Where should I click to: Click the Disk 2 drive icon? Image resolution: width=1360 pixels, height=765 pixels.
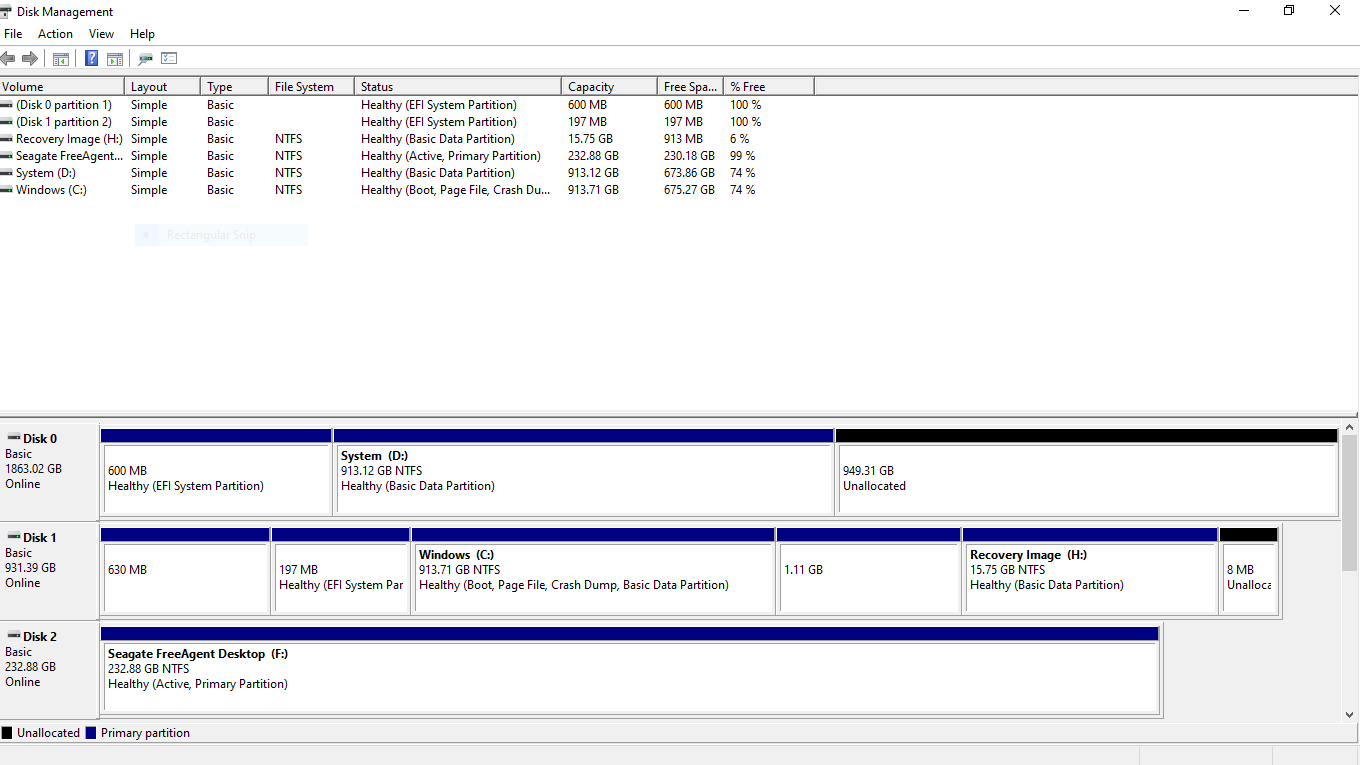click(x=14, y=636)
